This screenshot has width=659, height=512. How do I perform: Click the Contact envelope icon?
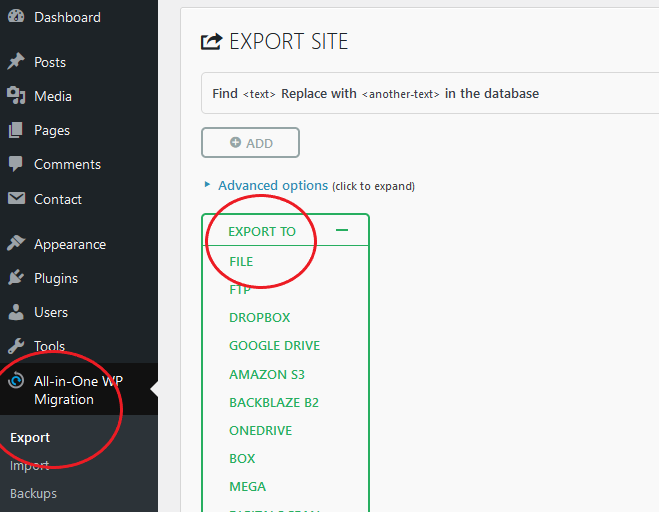16,198
